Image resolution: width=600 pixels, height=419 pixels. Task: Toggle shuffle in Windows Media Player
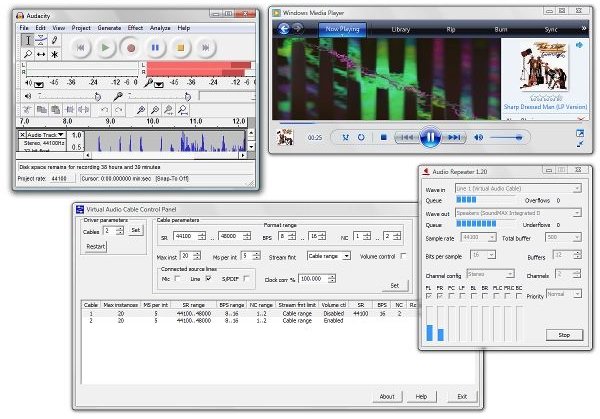coord(346,137)
